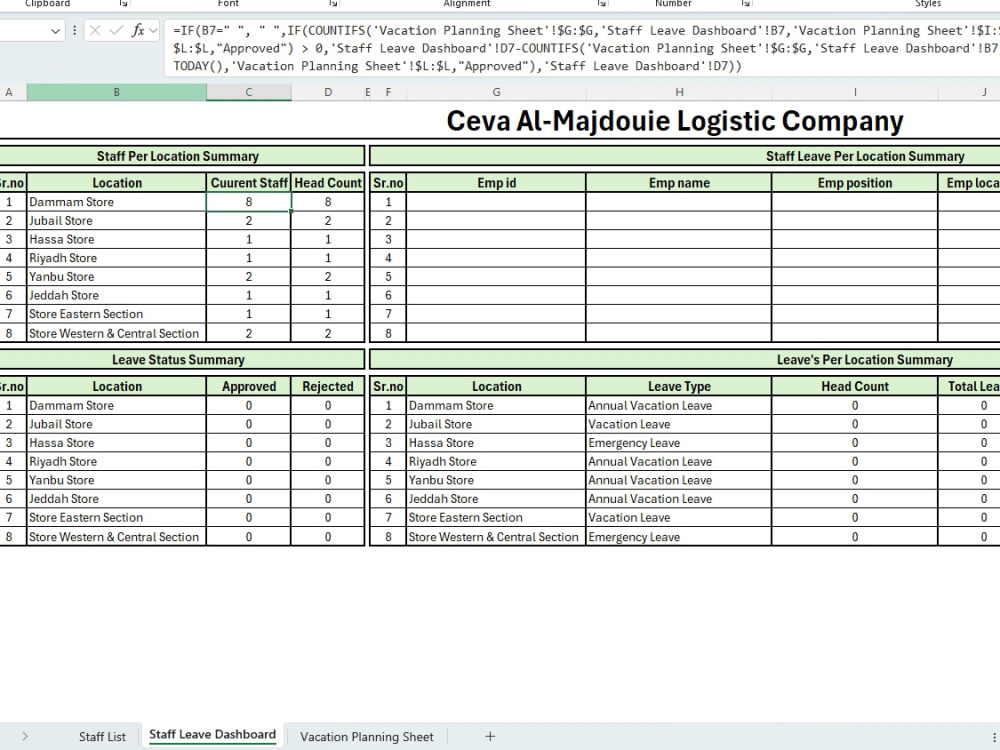Select the Cuurent Staff header cell
The width and height of the screenshot is (1000, 750).
click(249, 183)
